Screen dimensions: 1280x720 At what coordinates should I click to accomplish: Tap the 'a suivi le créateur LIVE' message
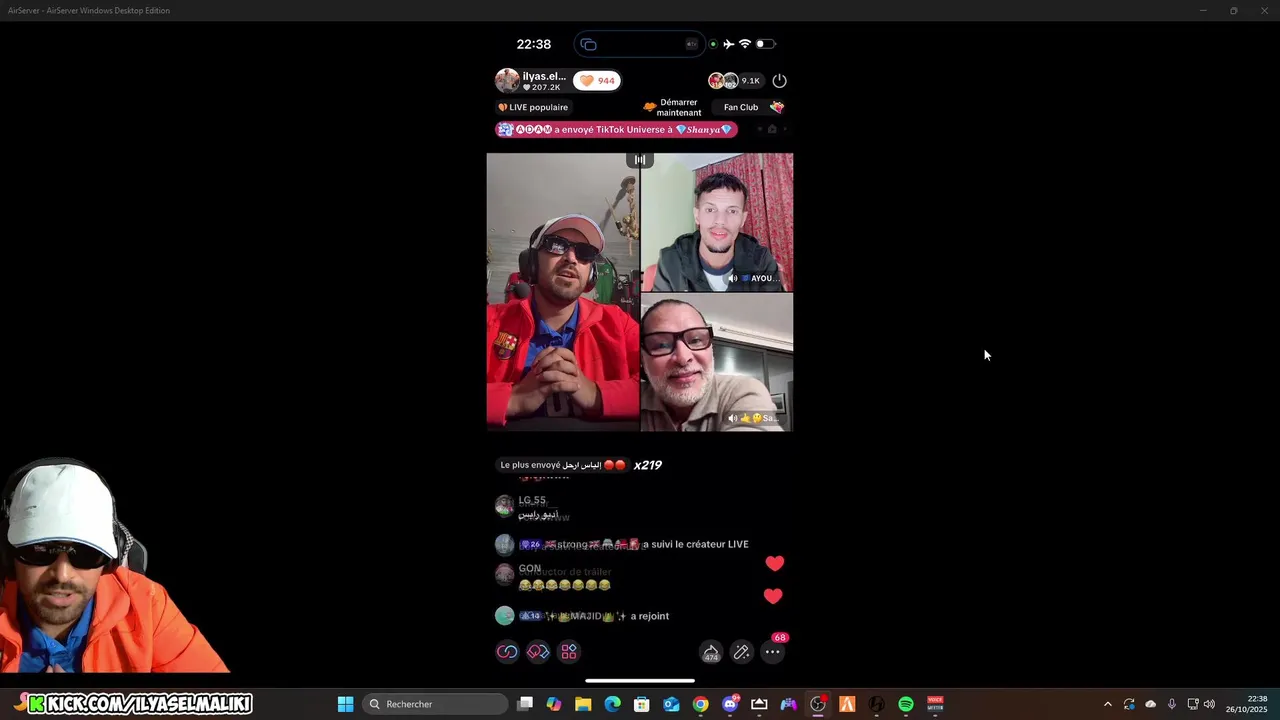point(633,544)
